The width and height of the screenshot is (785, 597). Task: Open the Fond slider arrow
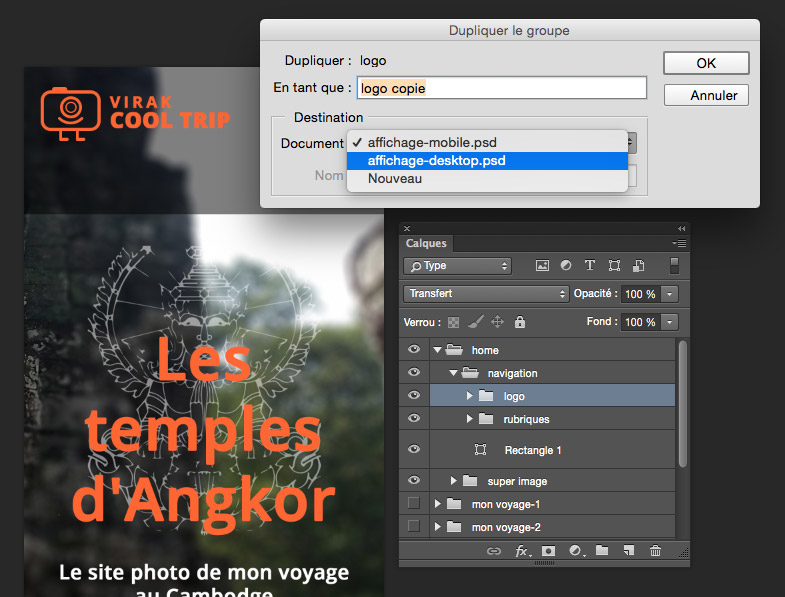click(669, 322)
